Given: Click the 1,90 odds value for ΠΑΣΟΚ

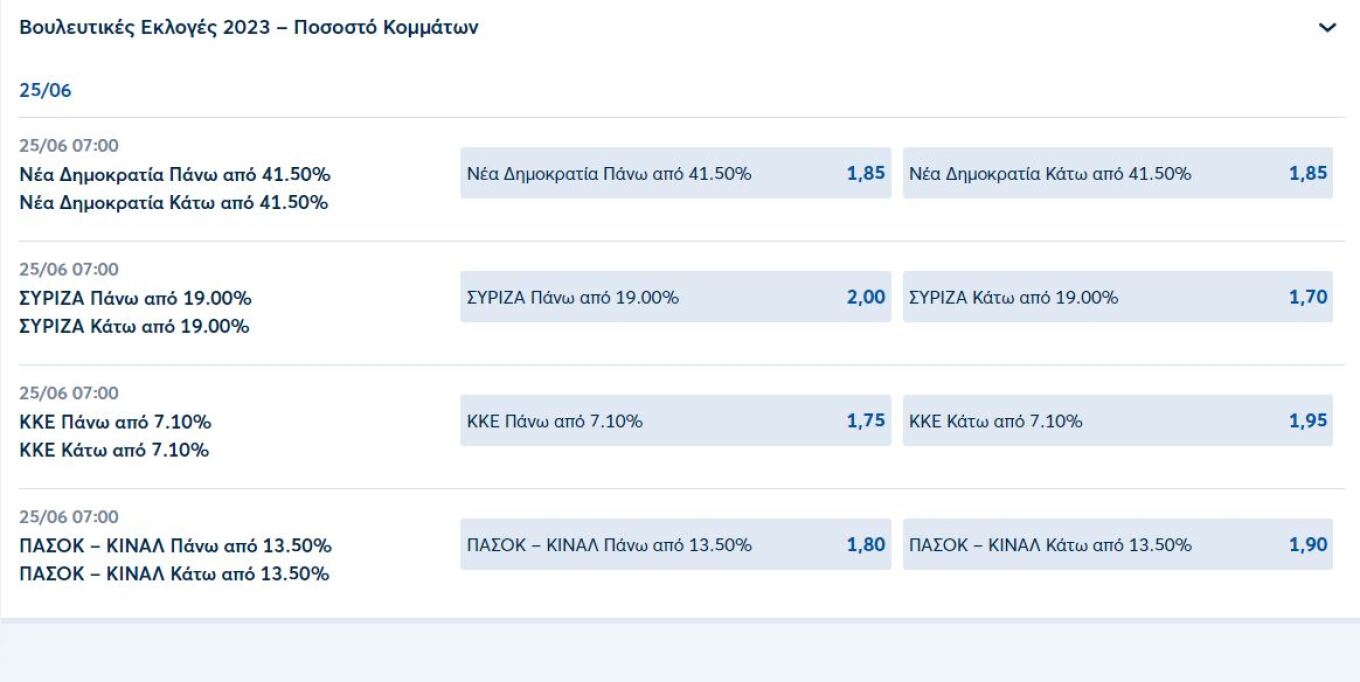Looking at the screenshot, I should (1308, 546).
